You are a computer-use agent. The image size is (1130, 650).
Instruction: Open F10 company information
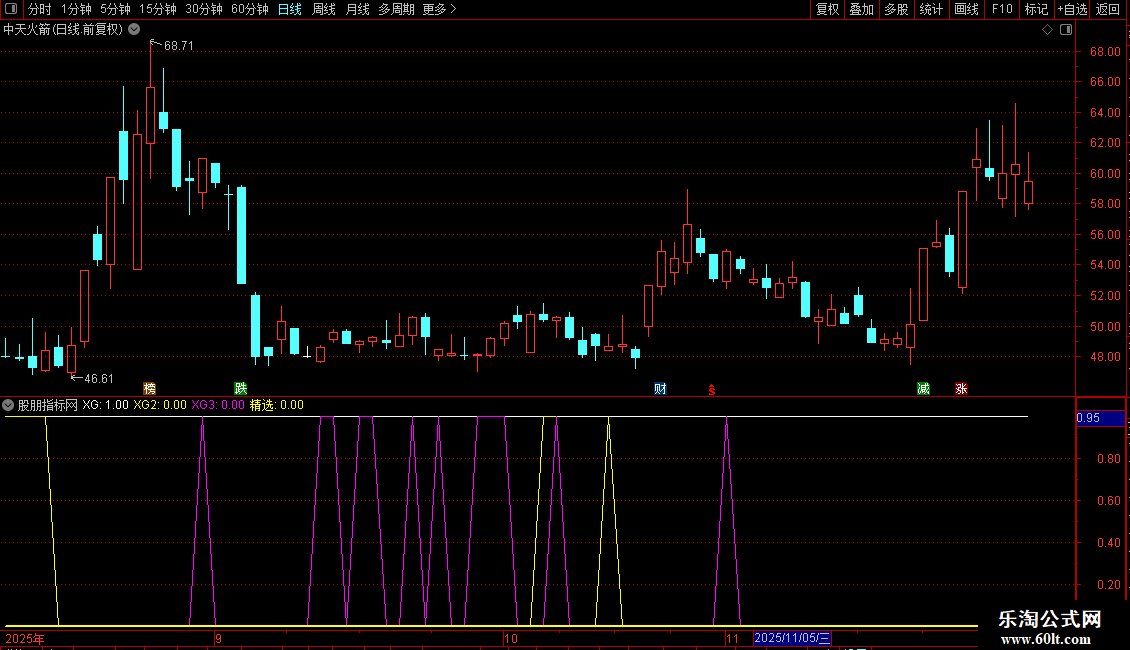click(x=1002, y=9)
